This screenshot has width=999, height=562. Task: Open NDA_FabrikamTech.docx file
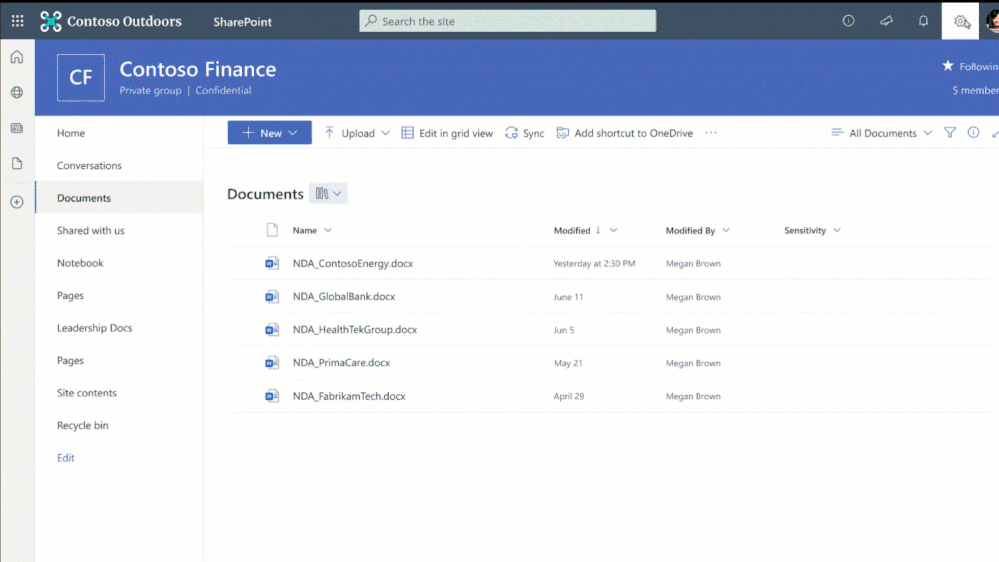coord(349,396)
